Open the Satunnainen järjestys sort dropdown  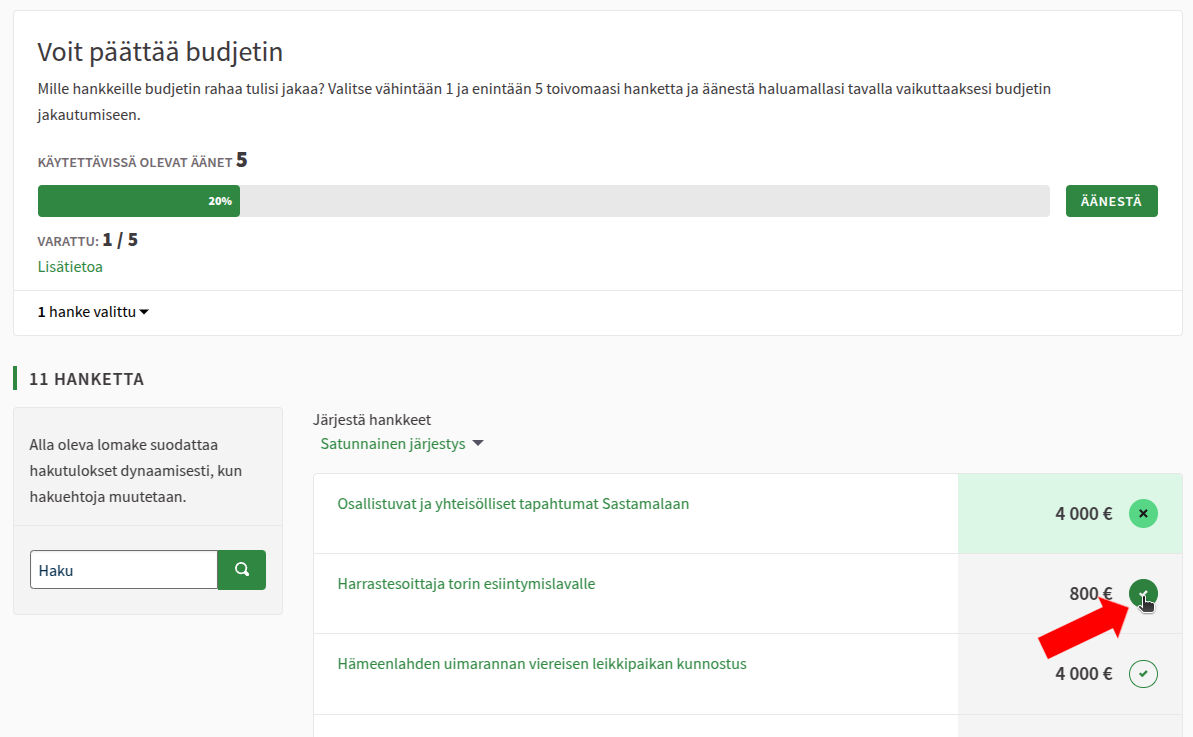click(393, 444)
